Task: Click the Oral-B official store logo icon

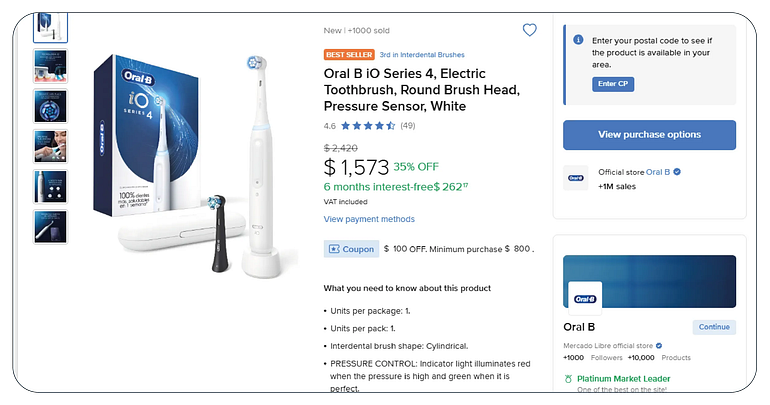Action: [x=576, y=178]
